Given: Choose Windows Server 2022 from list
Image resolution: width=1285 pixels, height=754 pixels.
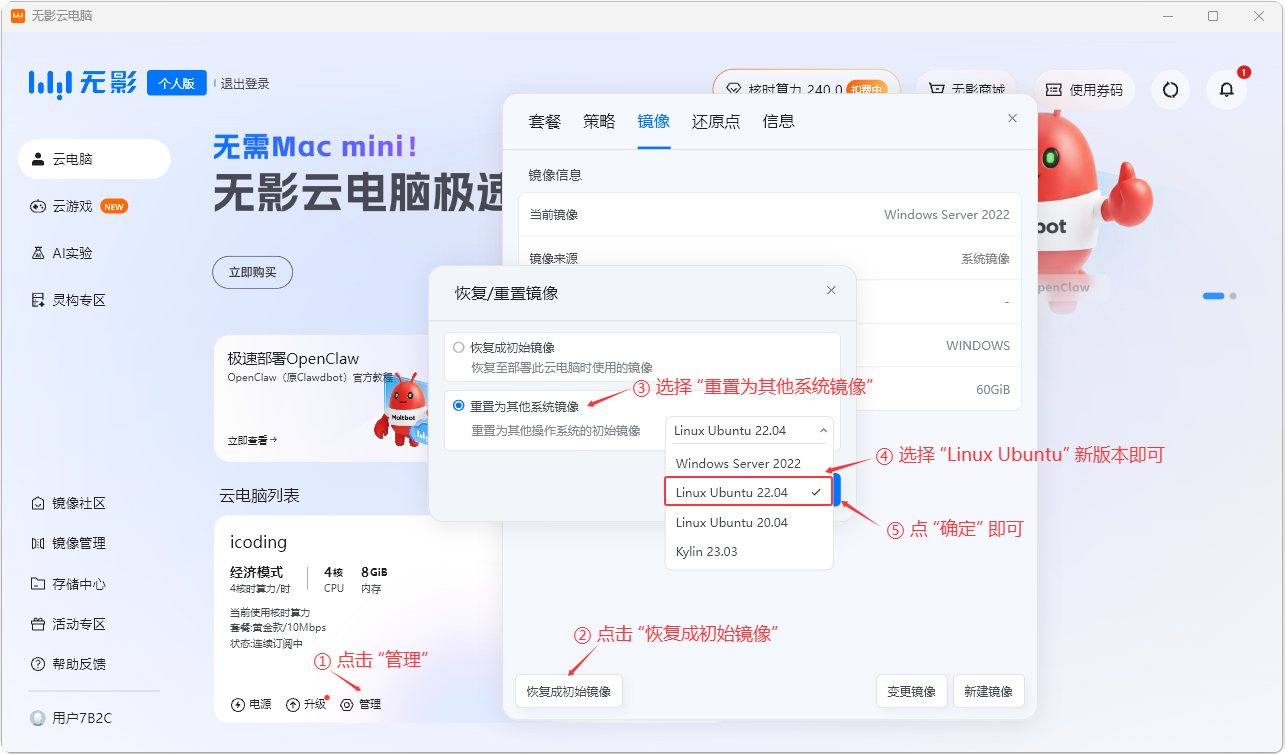Looking at the screenshot, I should 738,463.
